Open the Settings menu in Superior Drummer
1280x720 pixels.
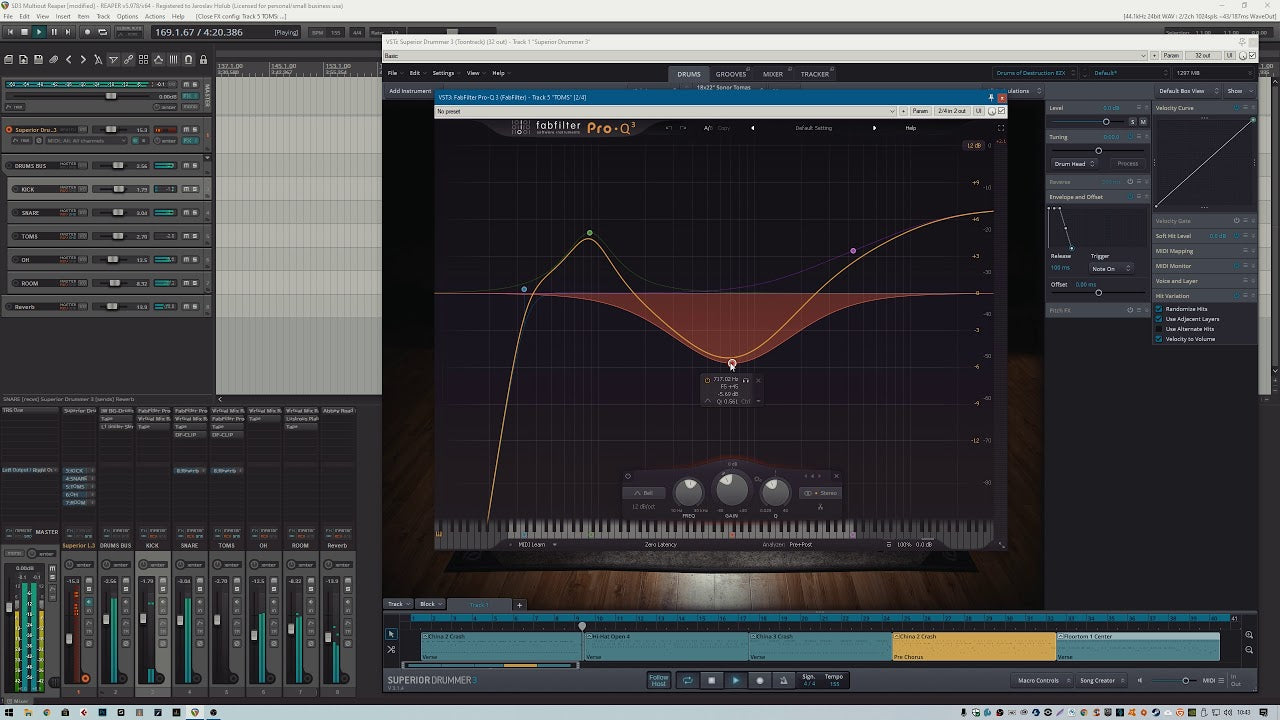443,72
